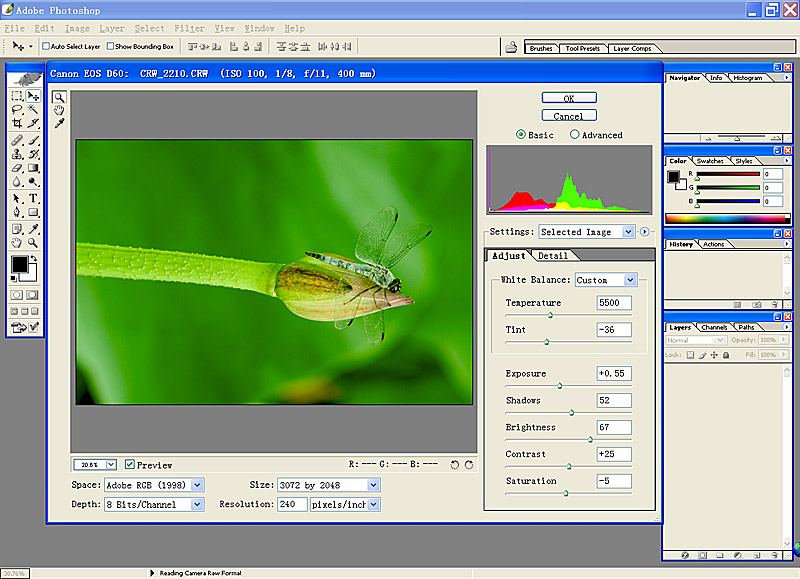This screenshot has height=579, width=800.
Task: Select the Zoom tool in Camera Raw dialog
Action: tap(59, 97)
